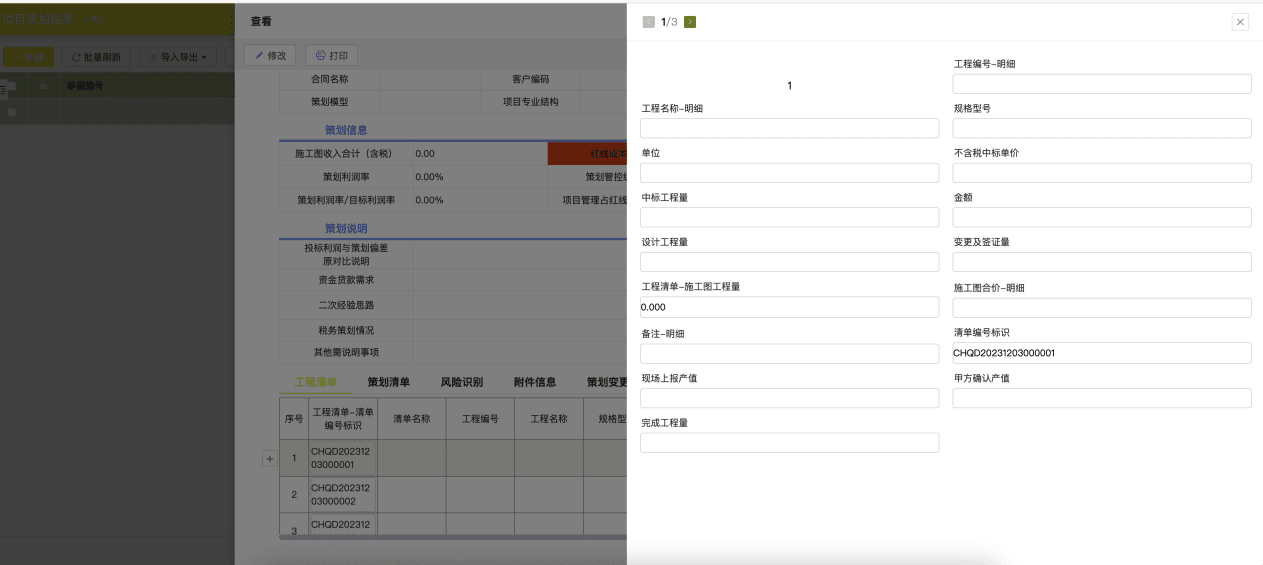
Task: Click the 客户编码 label cell
Action: [x=531, y=79]
